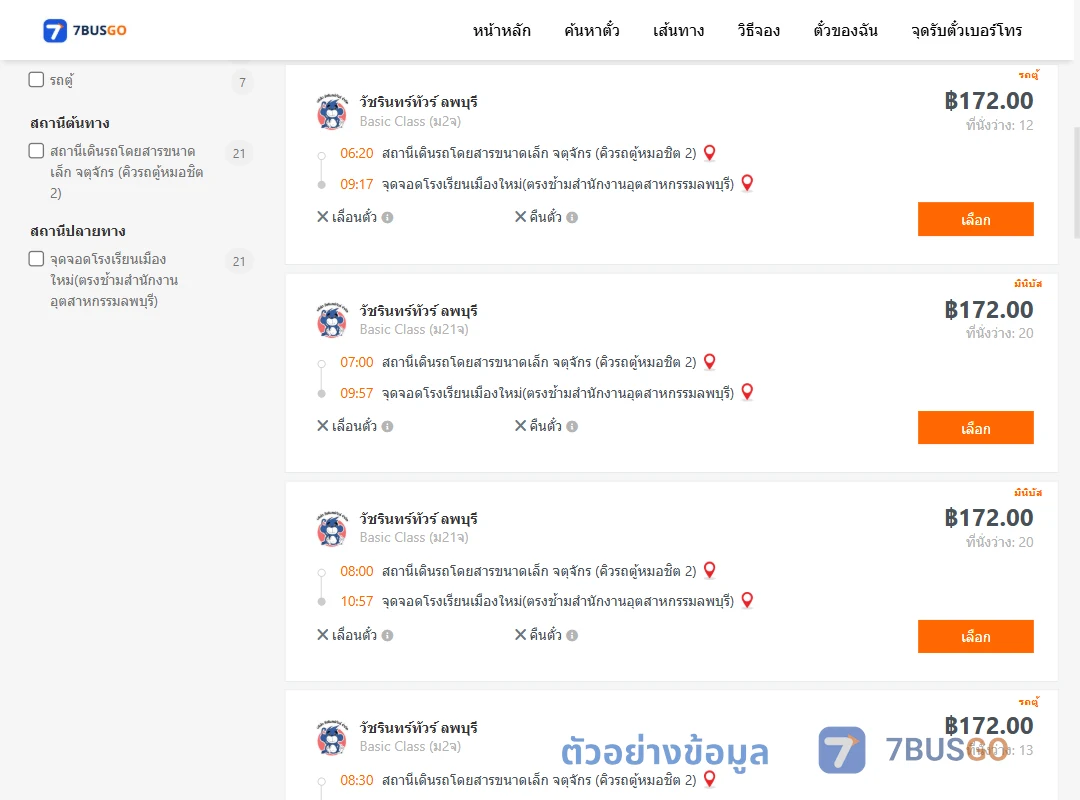Click operator logo on the 07:00 trip card
Viewport: 1080px width, 800px height.
click(x=332, y=320)
